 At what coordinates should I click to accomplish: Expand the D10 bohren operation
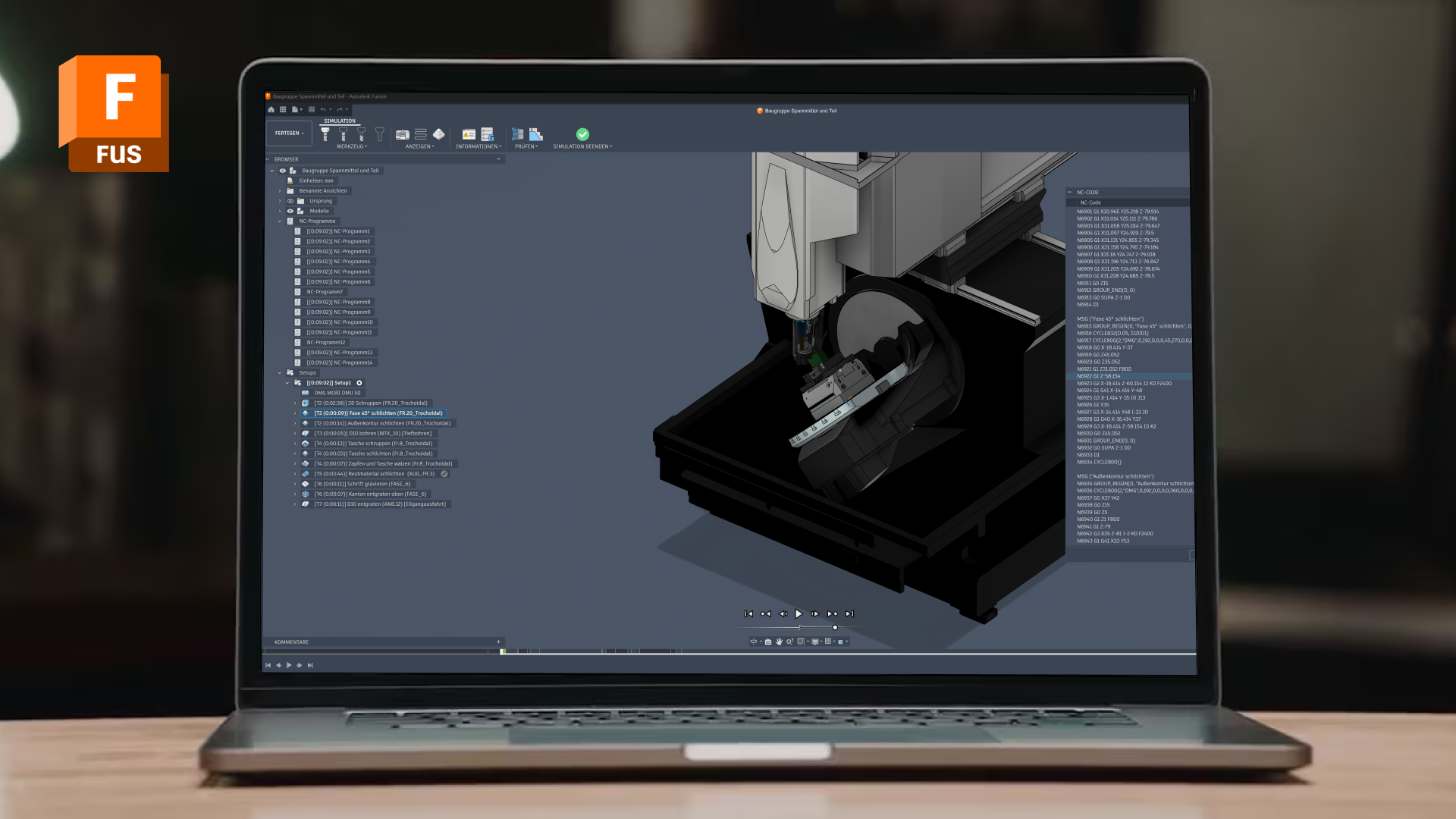point(295,434)
